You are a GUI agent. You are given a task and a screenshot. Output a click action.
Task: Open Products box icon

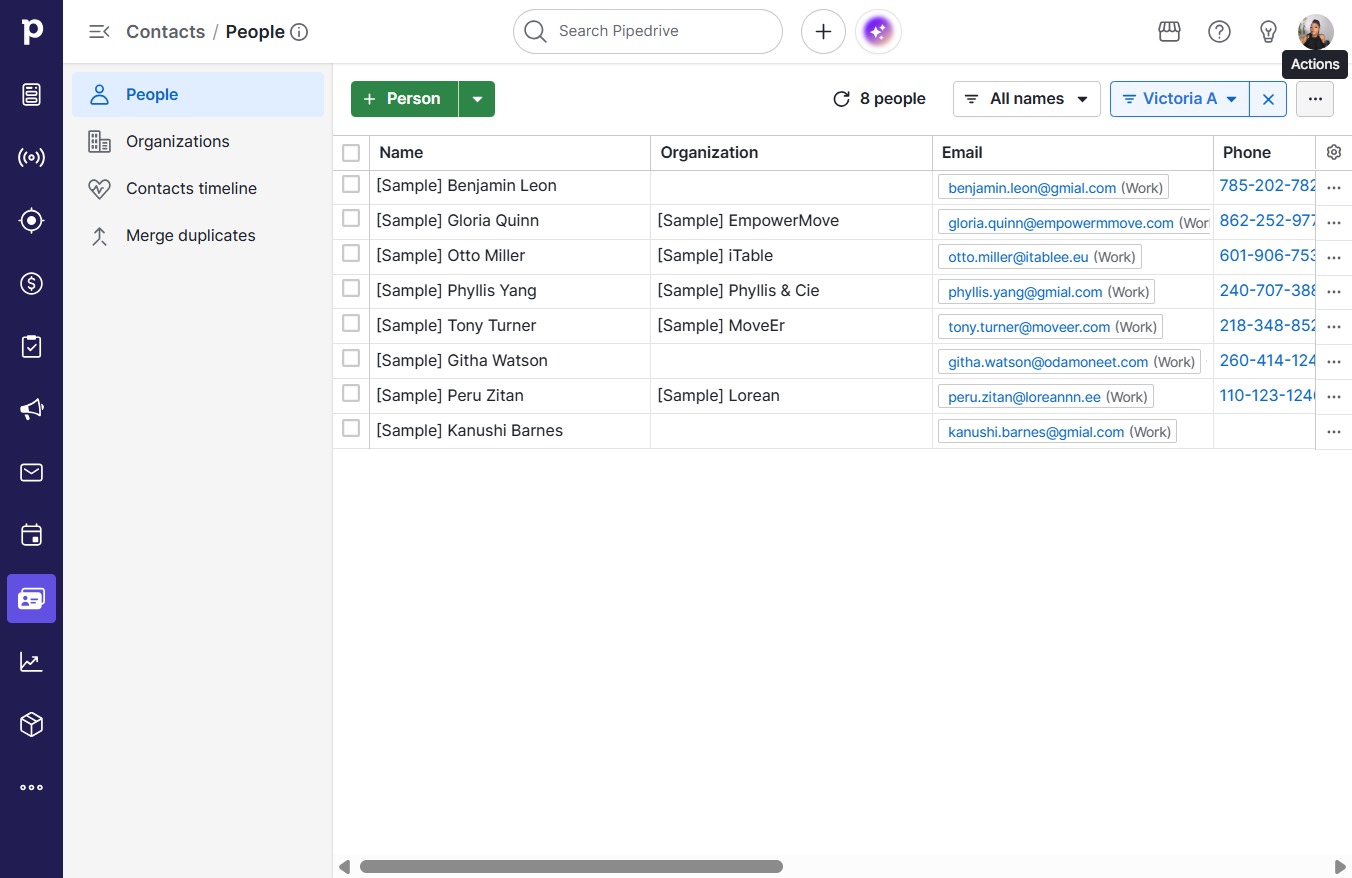pos(32,725)
